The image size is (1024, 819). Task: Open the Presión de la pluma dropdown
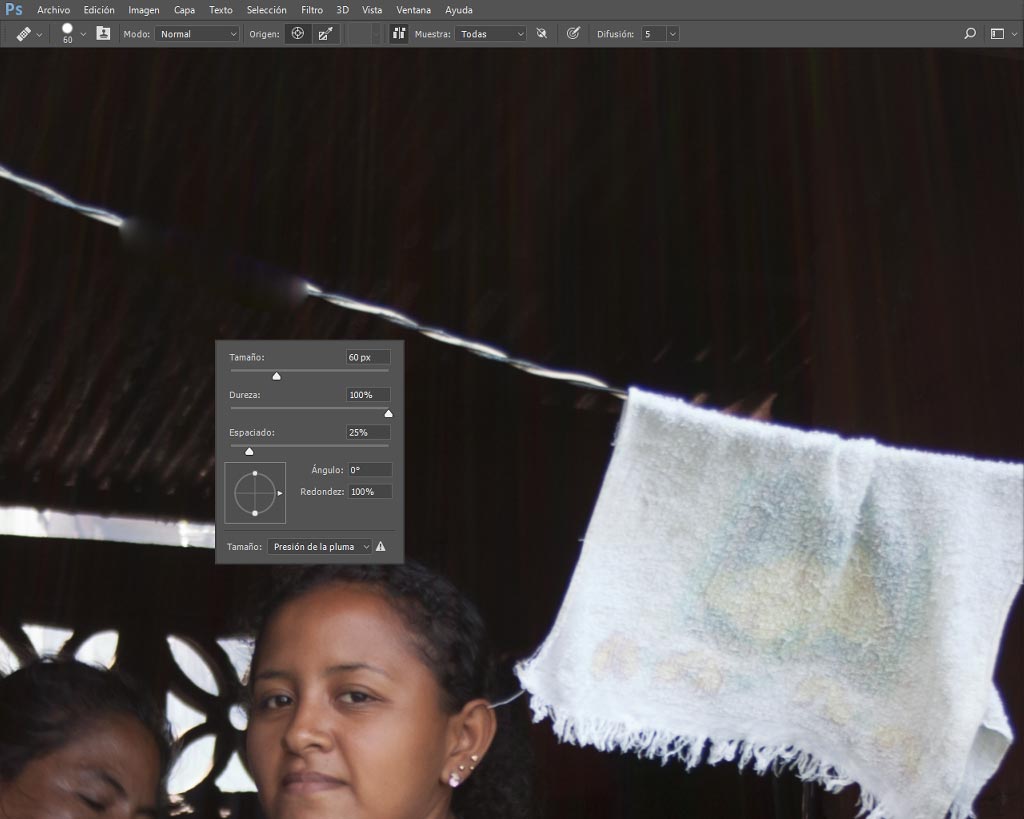pos(319,547)
